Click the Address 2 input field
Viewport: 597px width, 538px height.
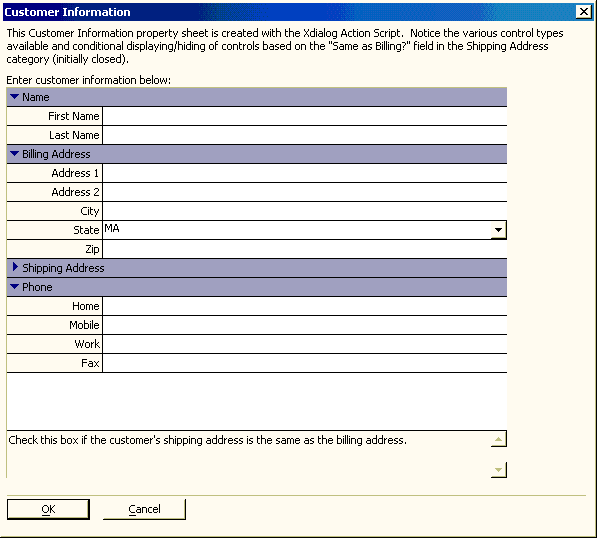[305, 192]
